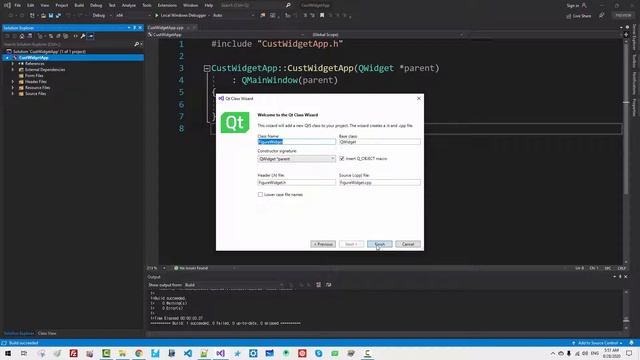Click Cancel in the Qt Class Wizard
Image resolution: width=640 pixels, height=360 pixels.
pos(408,244)
